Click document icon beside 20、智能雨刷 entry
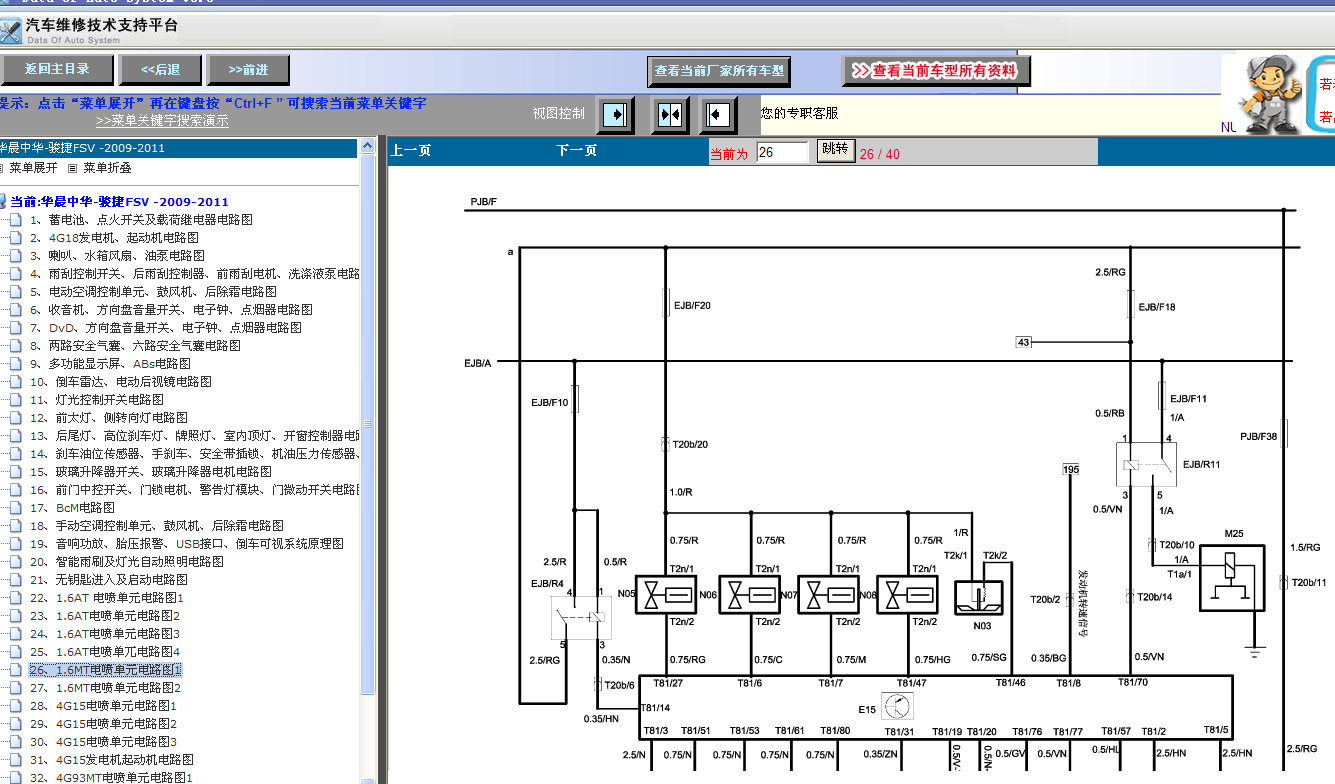1335x784 pixels. tap(15, 562)
